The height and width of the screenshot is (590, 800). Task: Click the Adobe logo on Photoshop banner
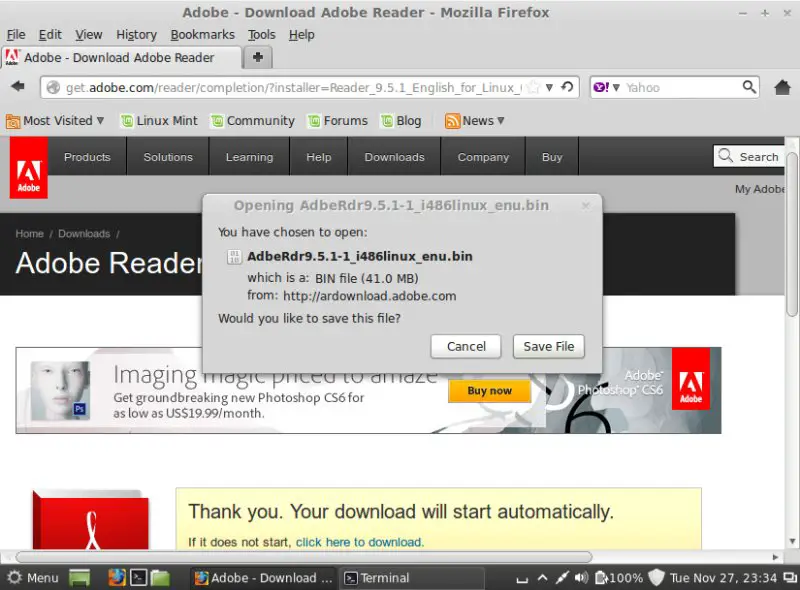click(x=691, y=379)
